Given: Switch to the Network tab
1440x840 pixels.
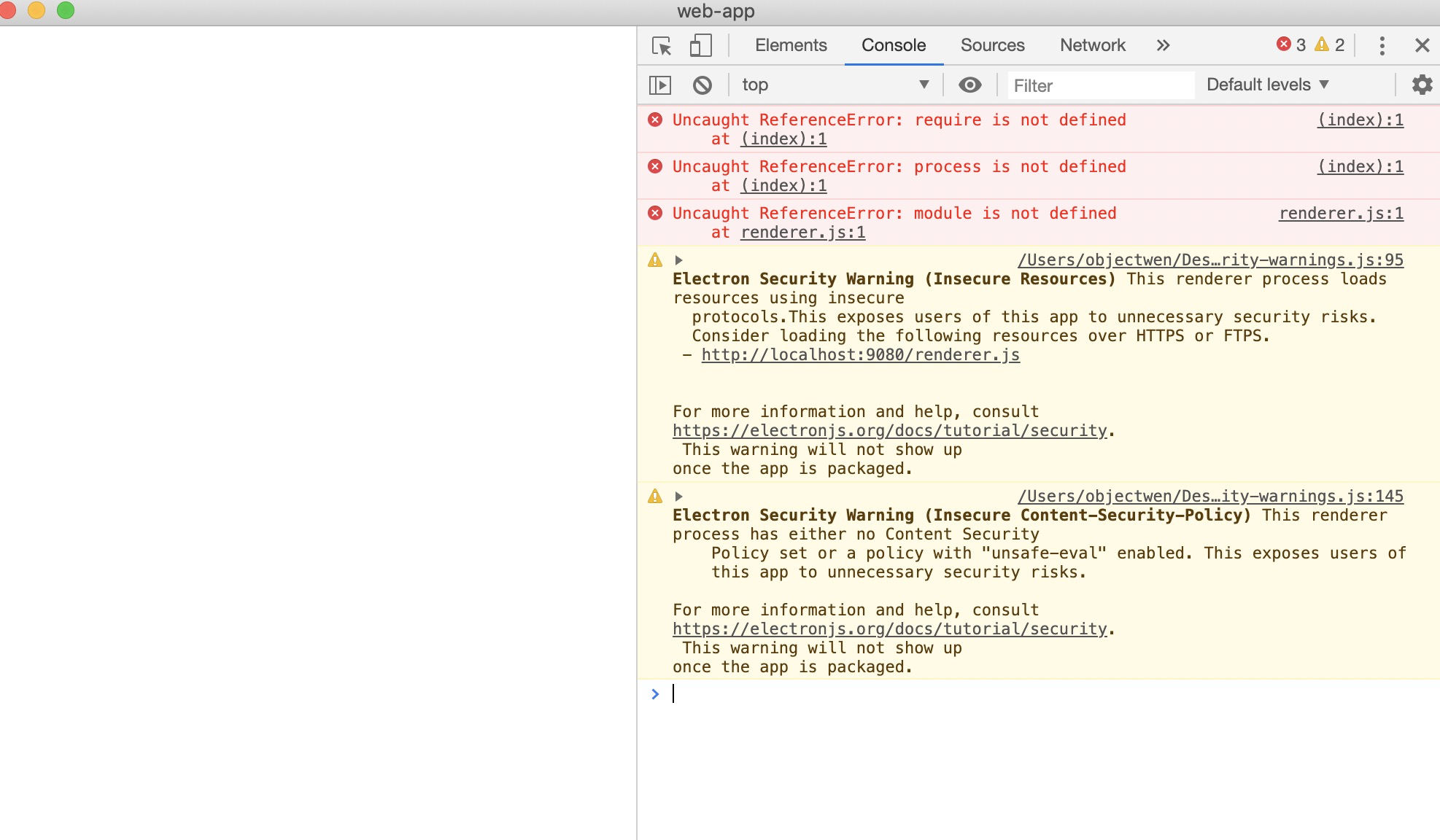Looking at the screenshot, I should click(x=1092, y=45).
